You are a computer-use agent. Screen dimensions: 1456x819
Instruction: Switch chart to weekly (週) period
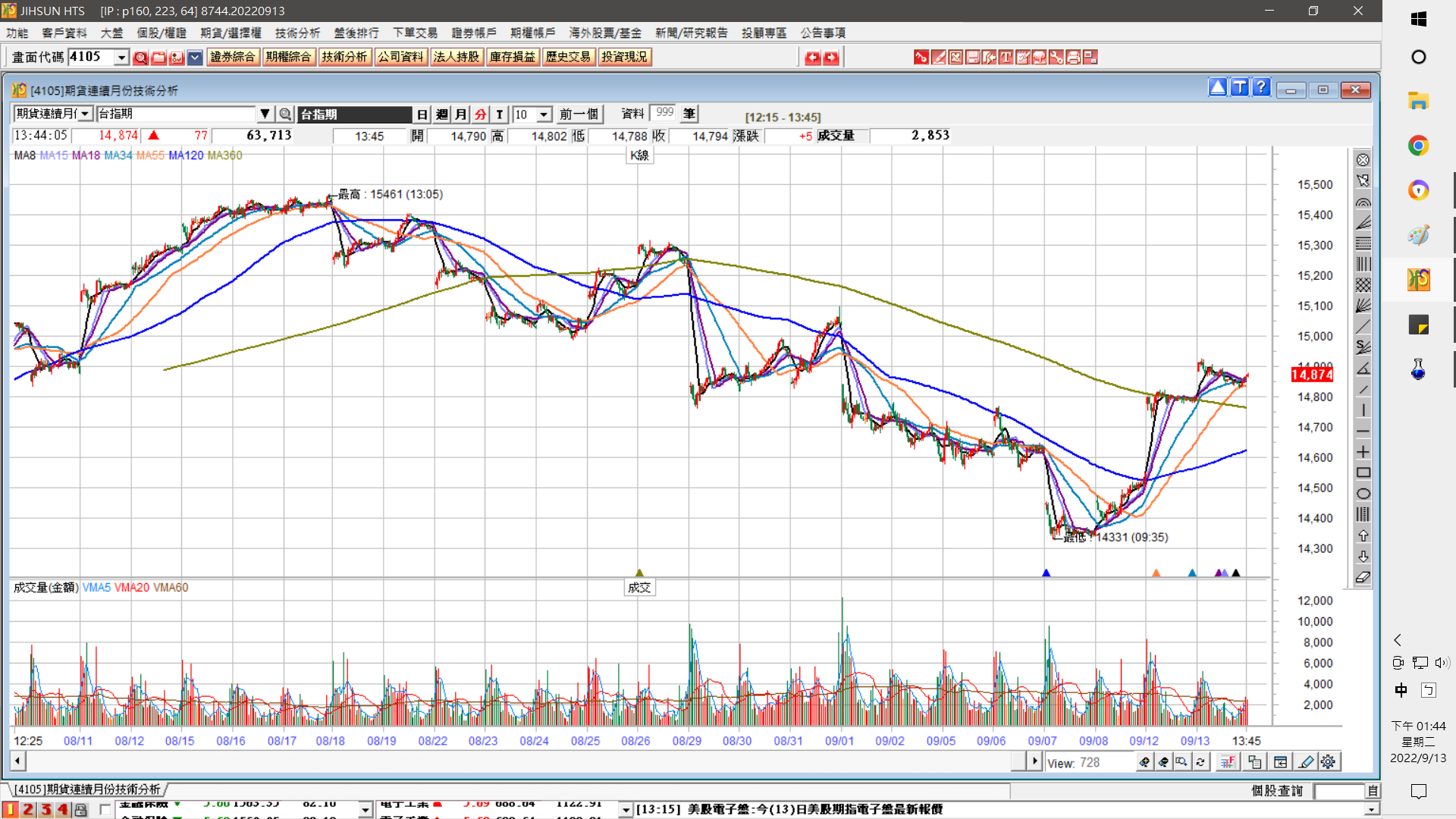[442, 115]
